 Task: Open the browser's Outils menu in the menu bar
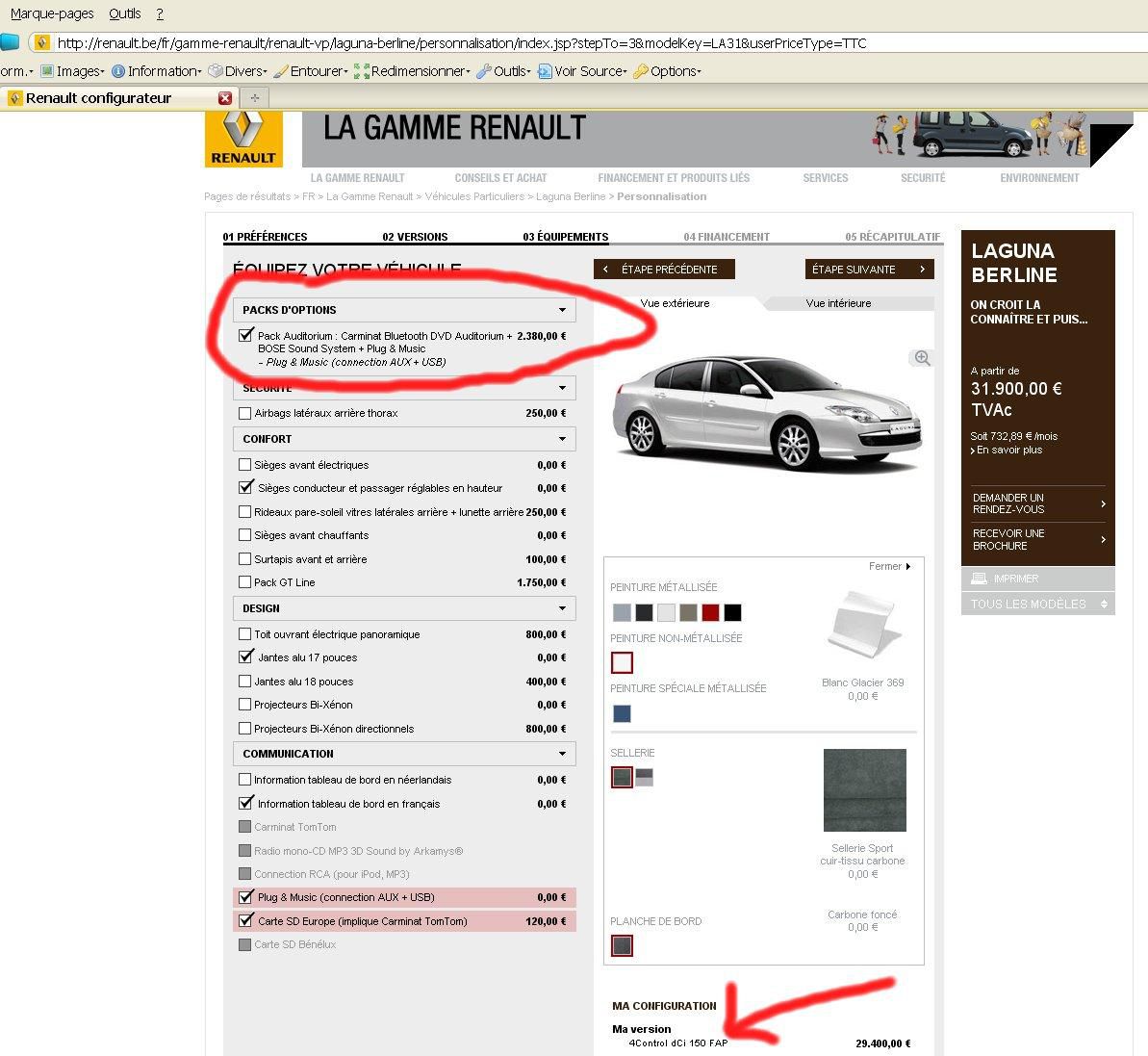(124, 13)
